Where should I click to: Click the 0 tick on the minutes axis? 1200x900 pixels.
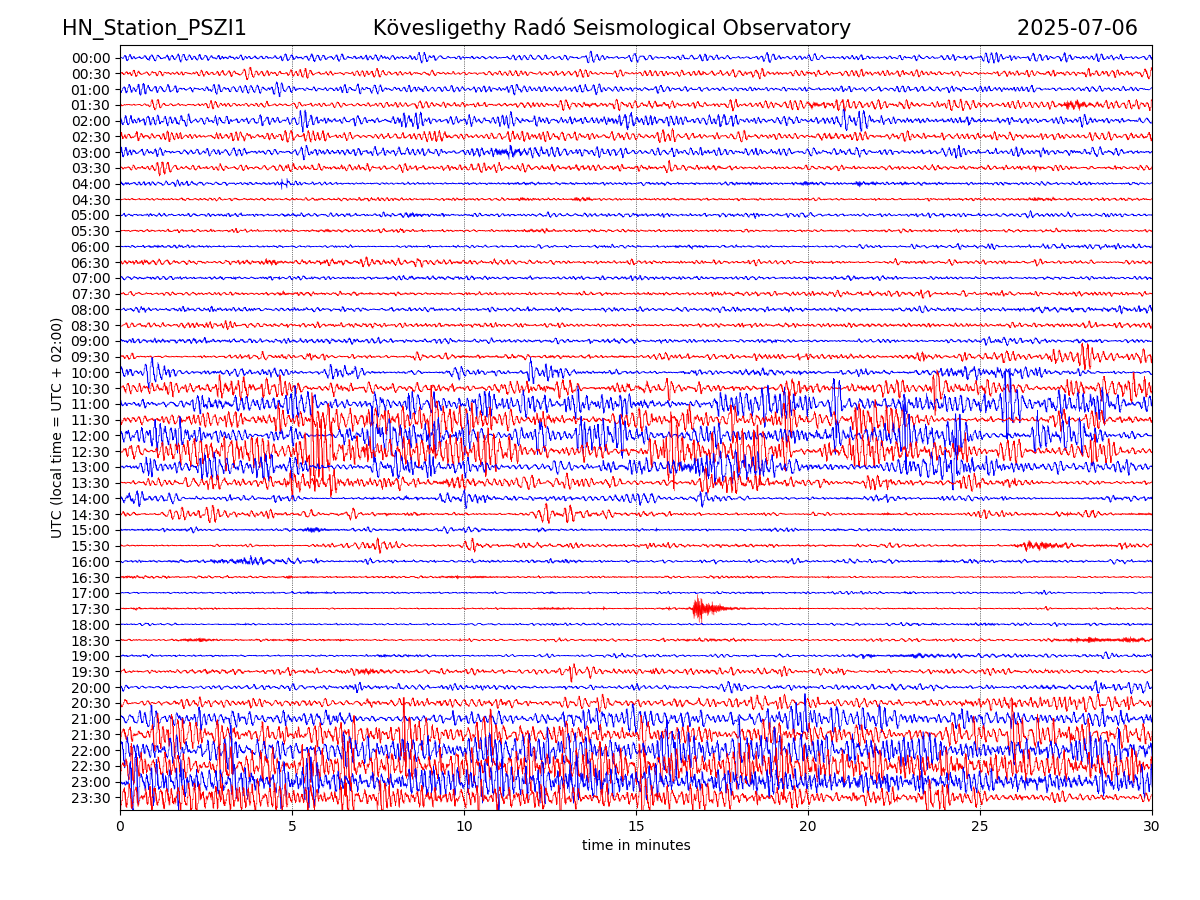coord(120,827)
